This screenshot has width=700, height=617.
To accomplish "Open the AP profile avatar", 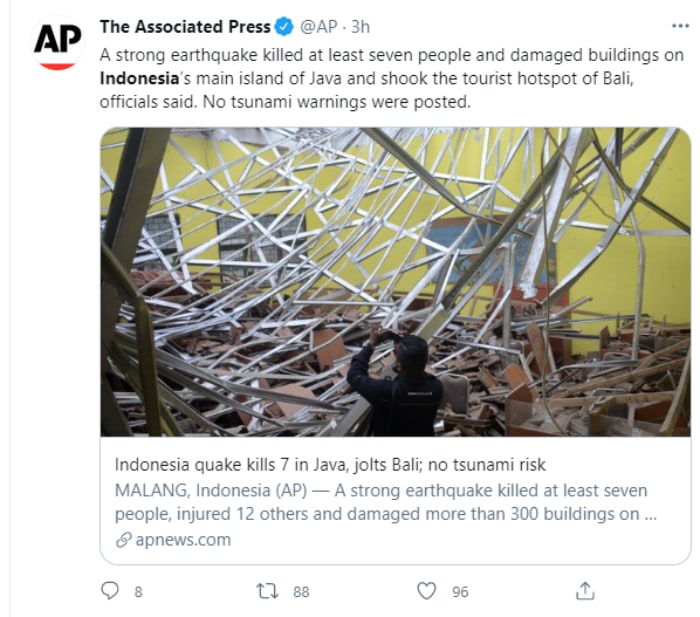I will 58,43.
